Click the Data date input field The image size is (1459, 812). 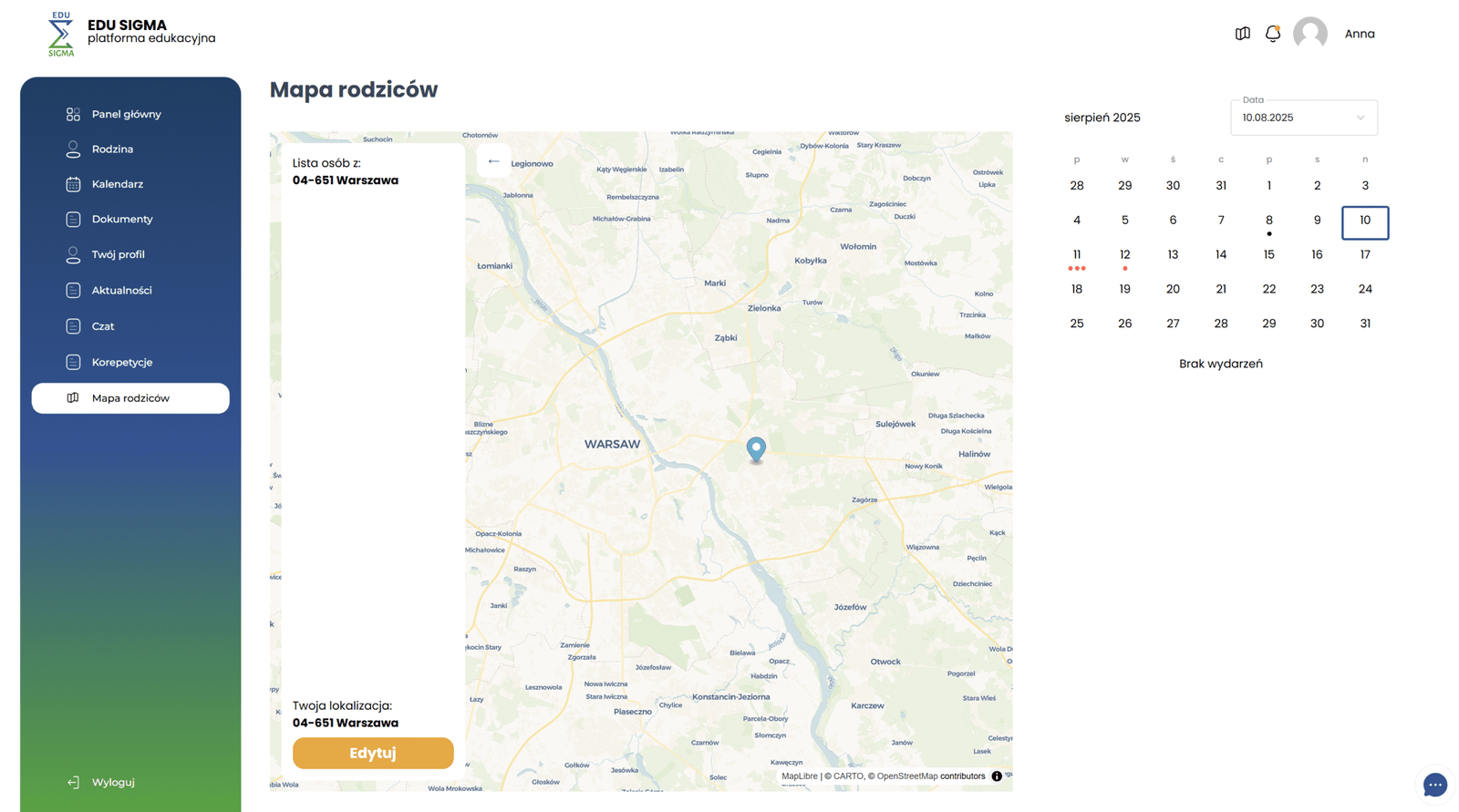click(1290, 118)
